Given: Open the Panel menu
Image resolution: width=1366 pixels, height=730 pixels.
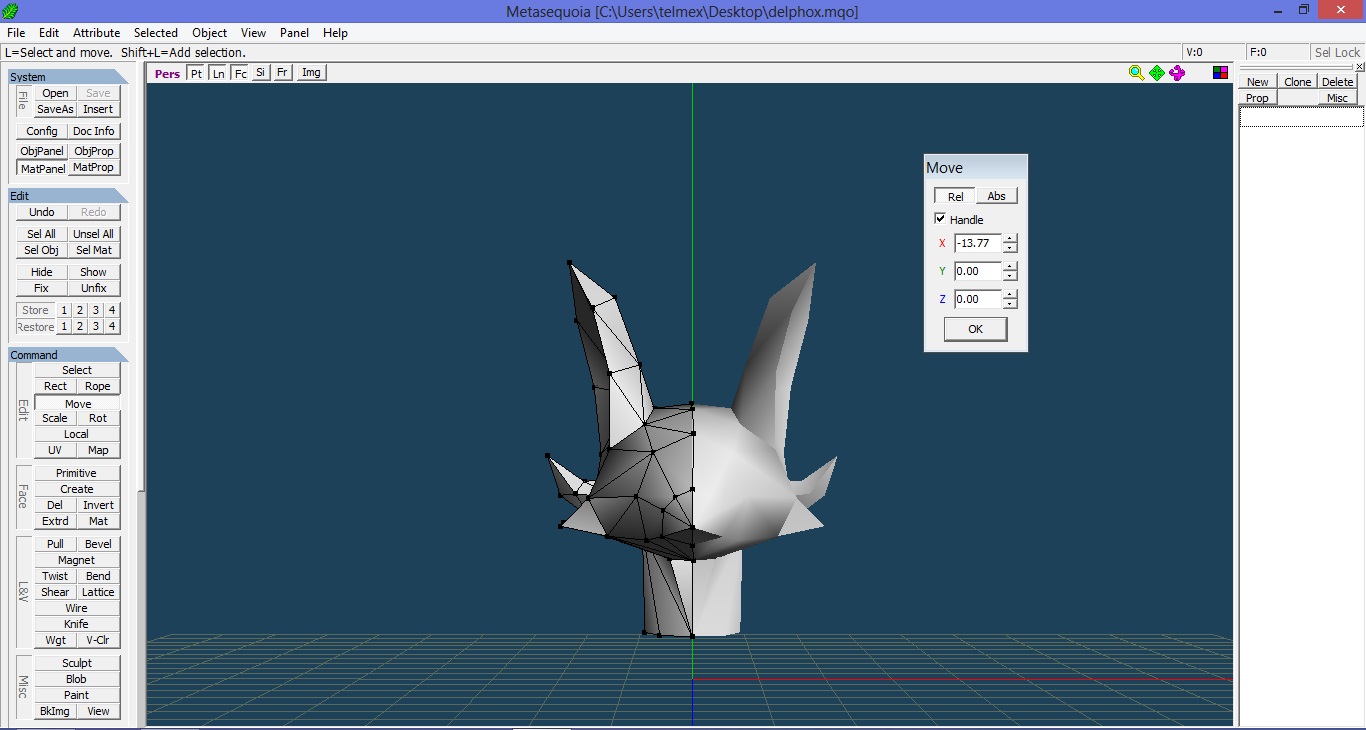Looking at the screenshot, I should coord(294,33).
